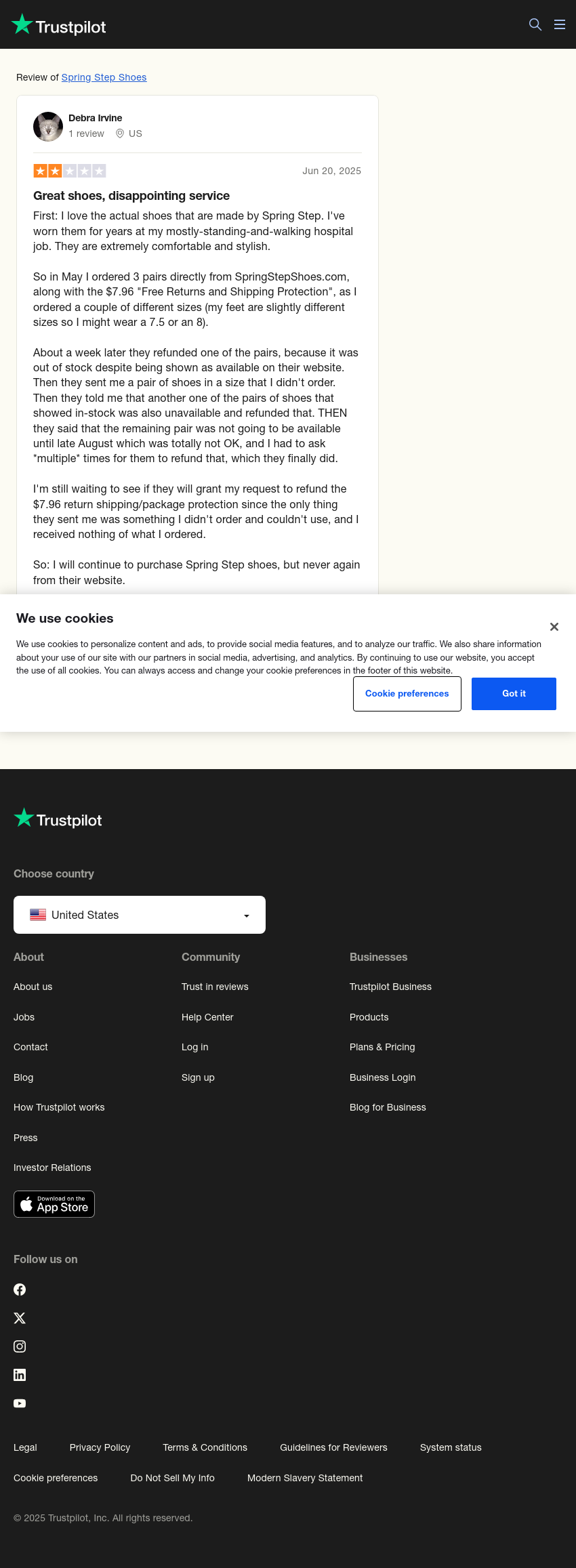576x1568 pixels.
Task: Expand the United States country dropdown
Action: click(140, 915)
